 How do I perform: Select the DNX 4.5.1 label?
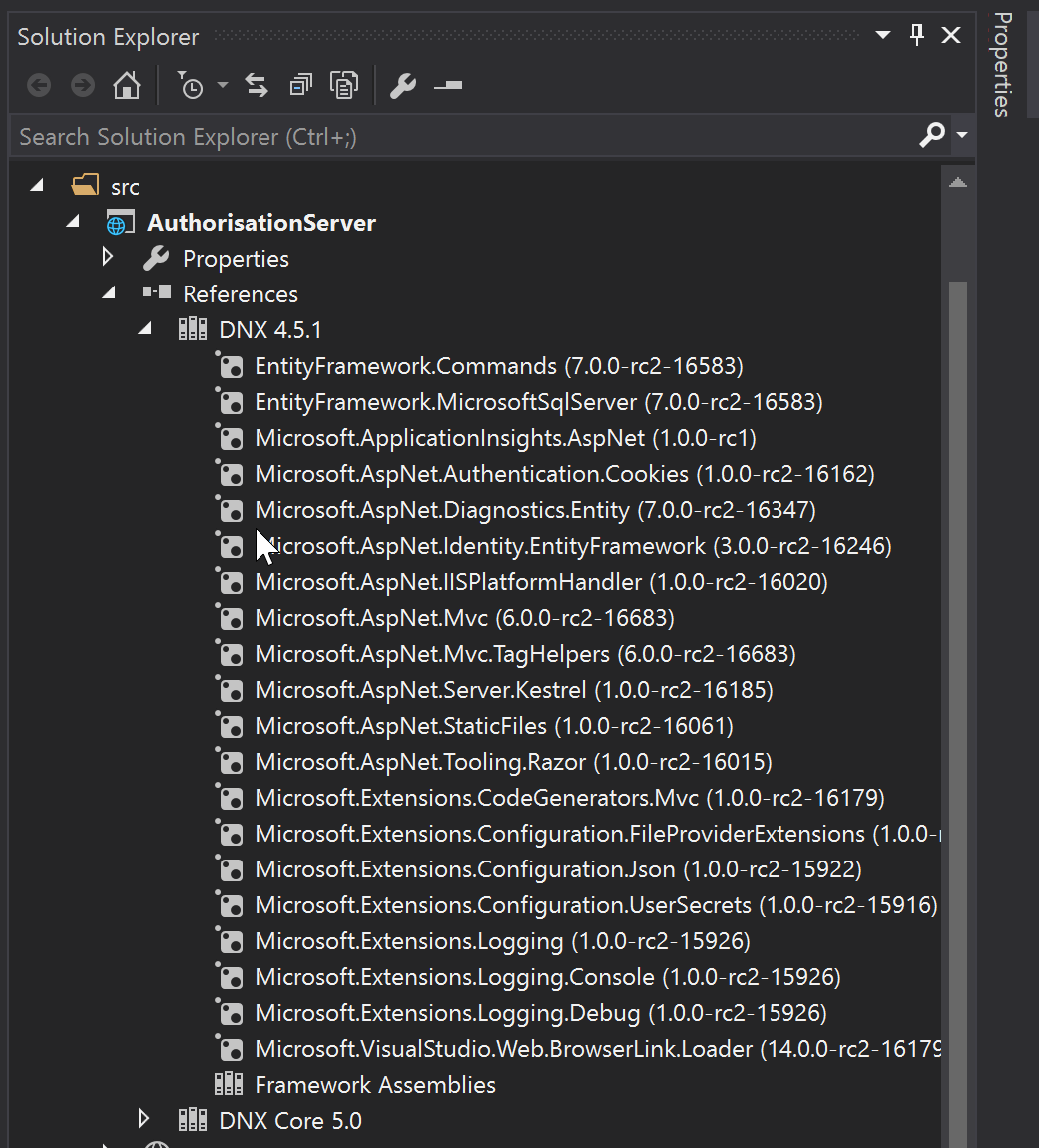click(x=270, y=330)
